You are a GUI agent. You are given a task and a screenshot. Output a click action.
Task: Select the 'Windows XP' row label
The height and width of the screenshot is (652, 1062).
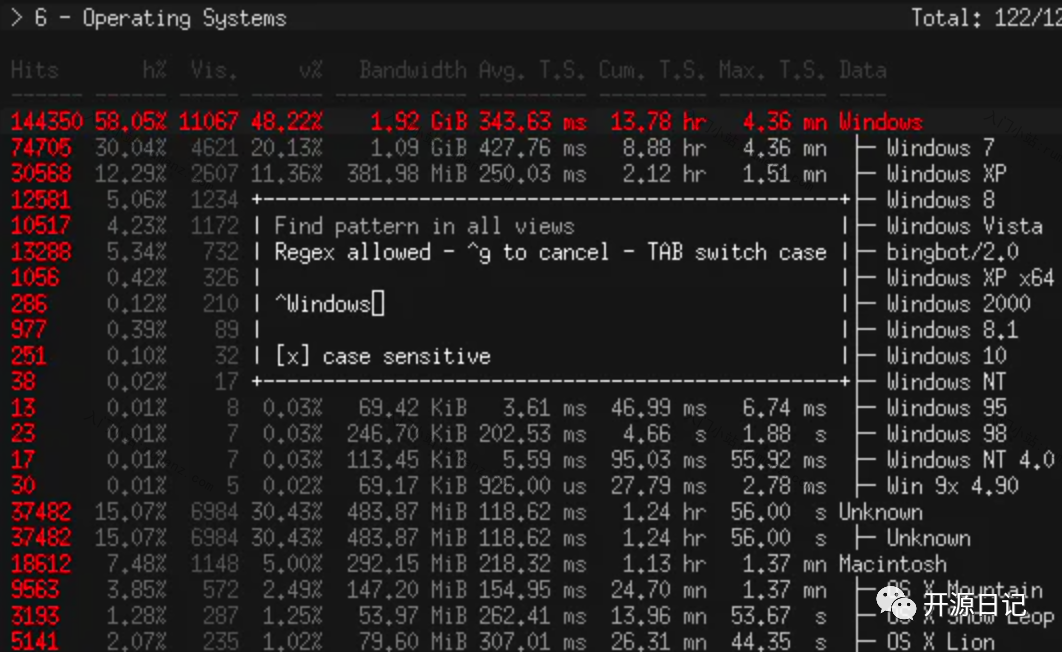946,174
